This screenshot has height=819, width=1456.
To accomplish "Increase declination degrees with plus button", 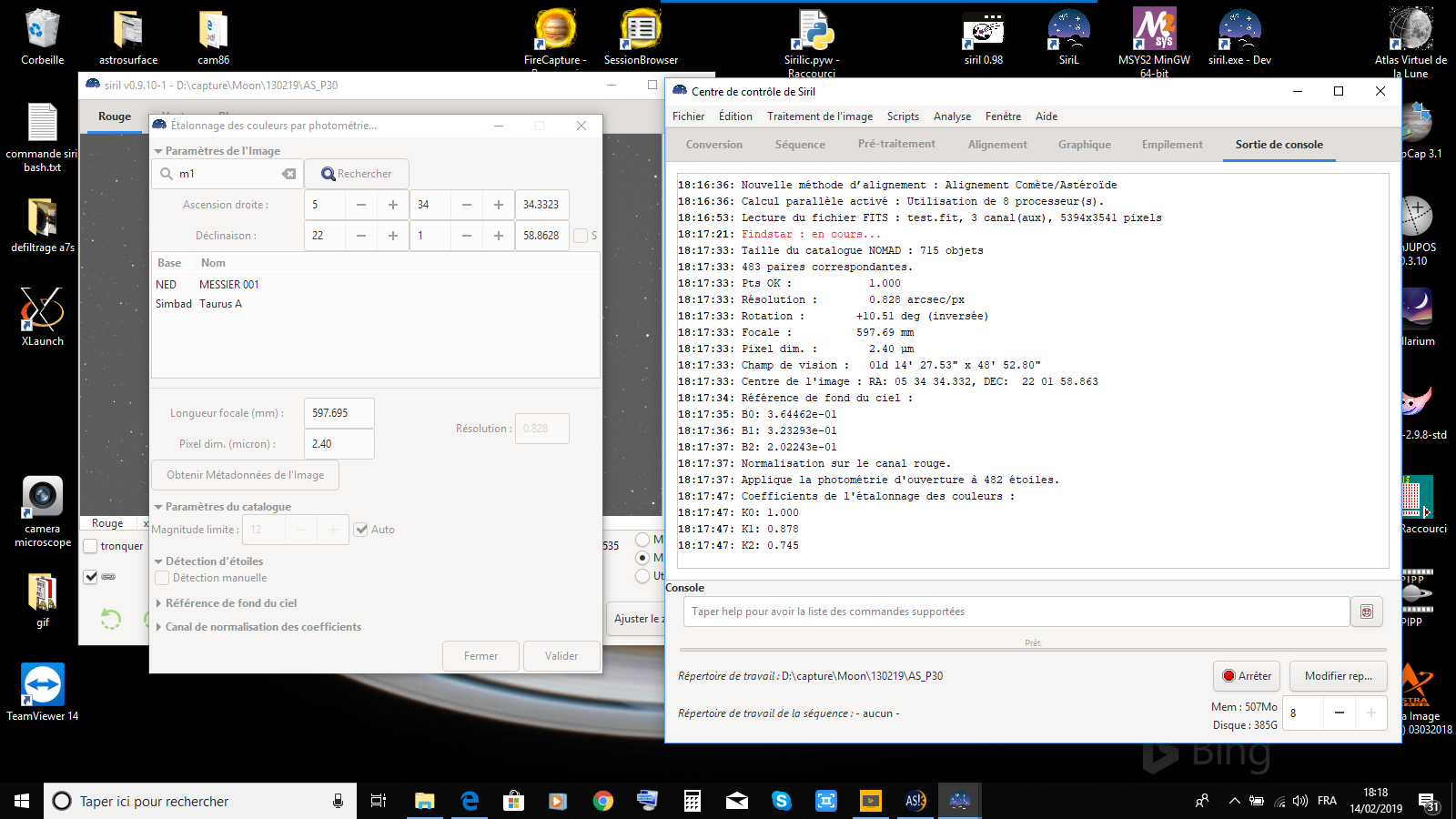I will click(393, 236).
